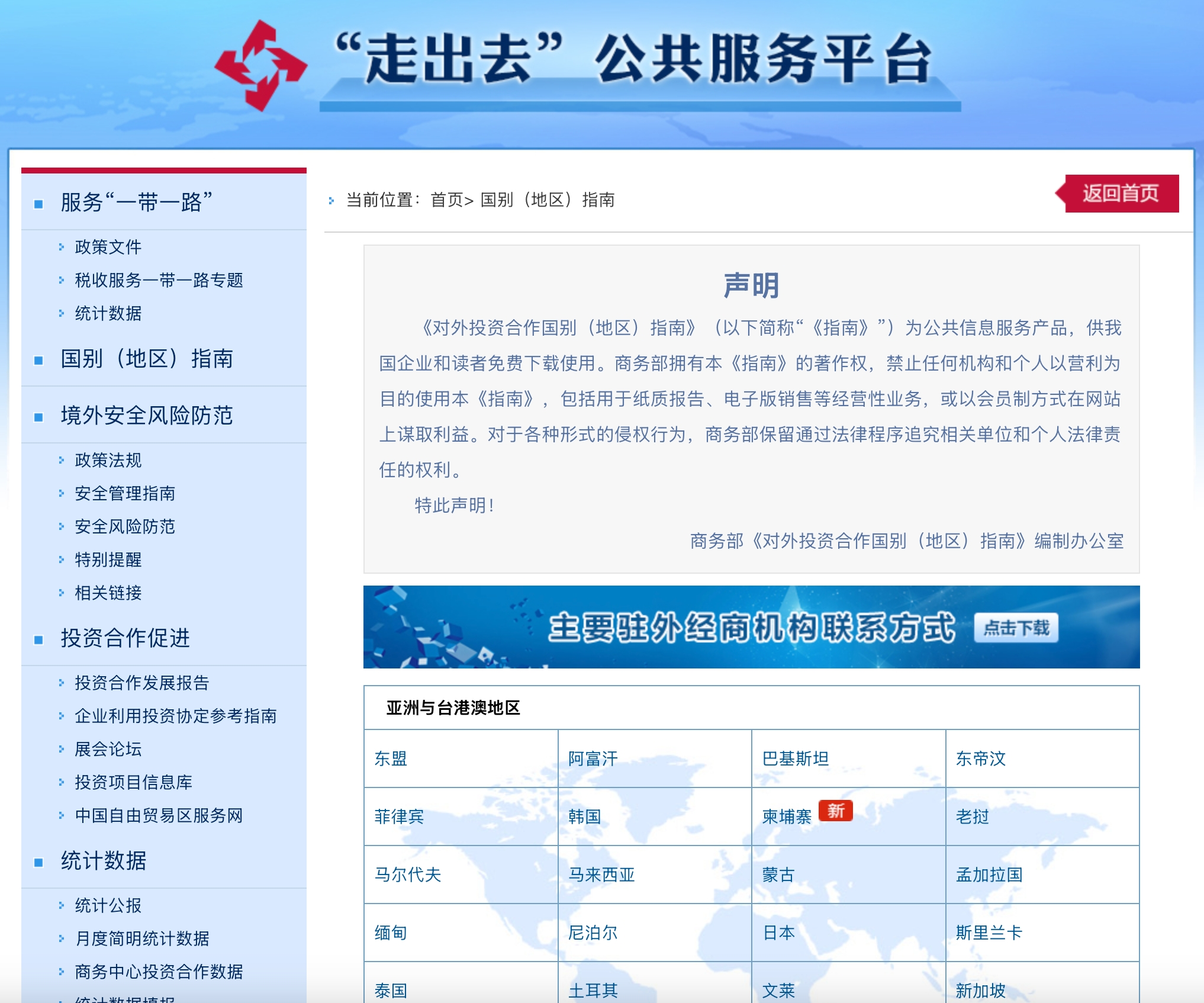1204x1003 pixels.
Task: Open the 主要驻外经商机构联系方式 banner
Action: click(x=751, y=628)
